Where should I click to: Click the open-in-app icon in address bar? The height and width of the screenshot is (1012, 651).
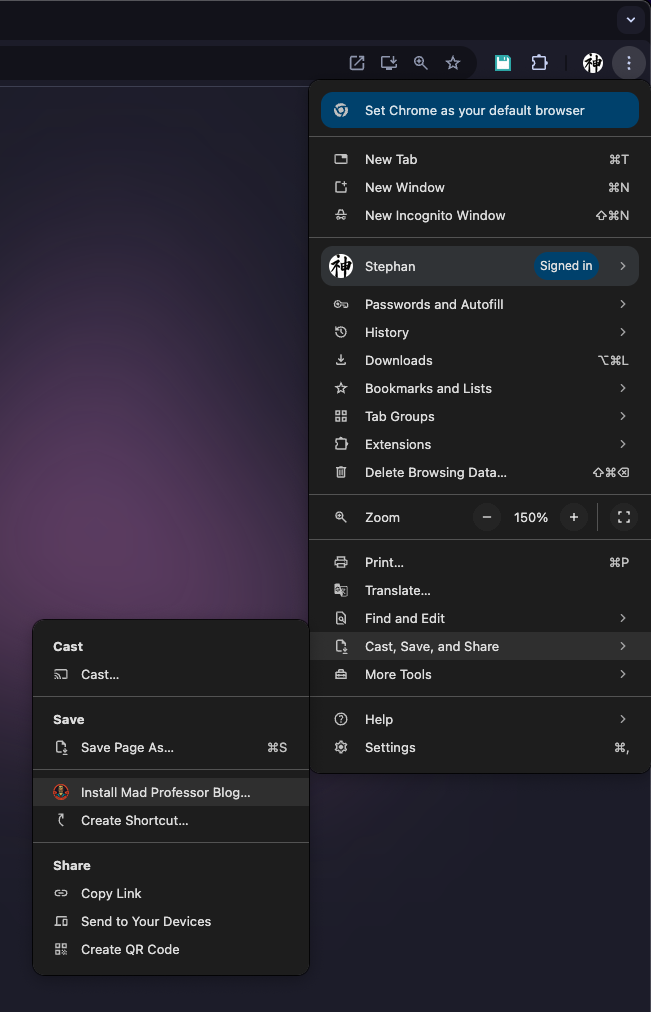point(357,63)
